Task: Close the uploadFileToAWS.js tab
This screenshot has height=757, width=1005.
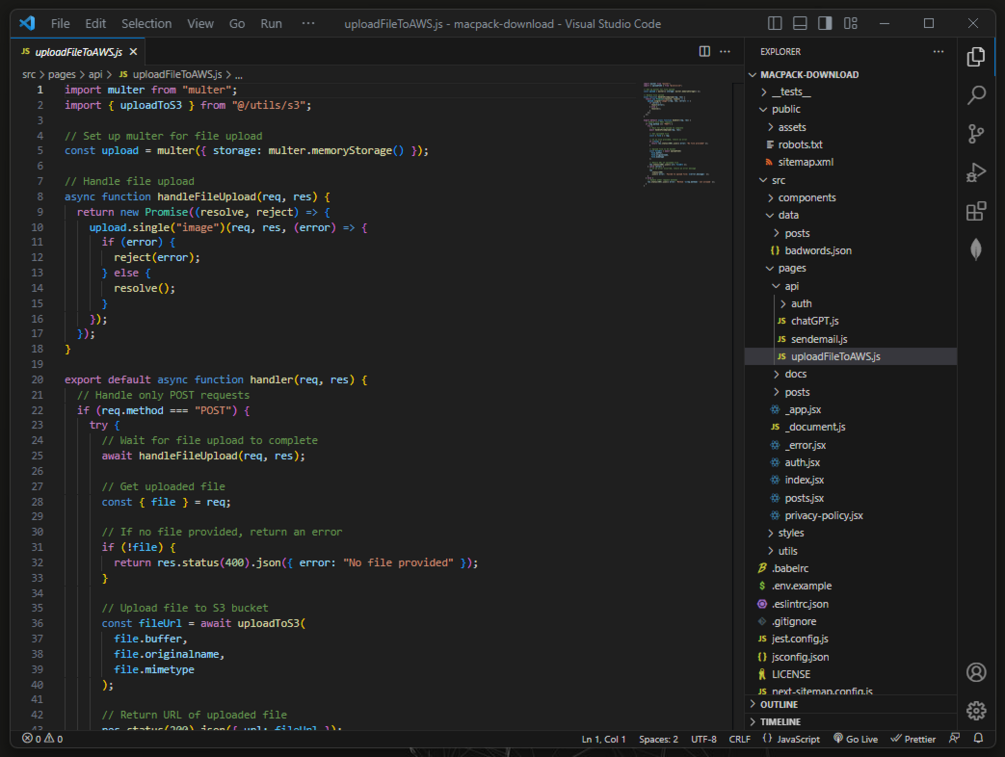Action: click(x=133, y=51)
